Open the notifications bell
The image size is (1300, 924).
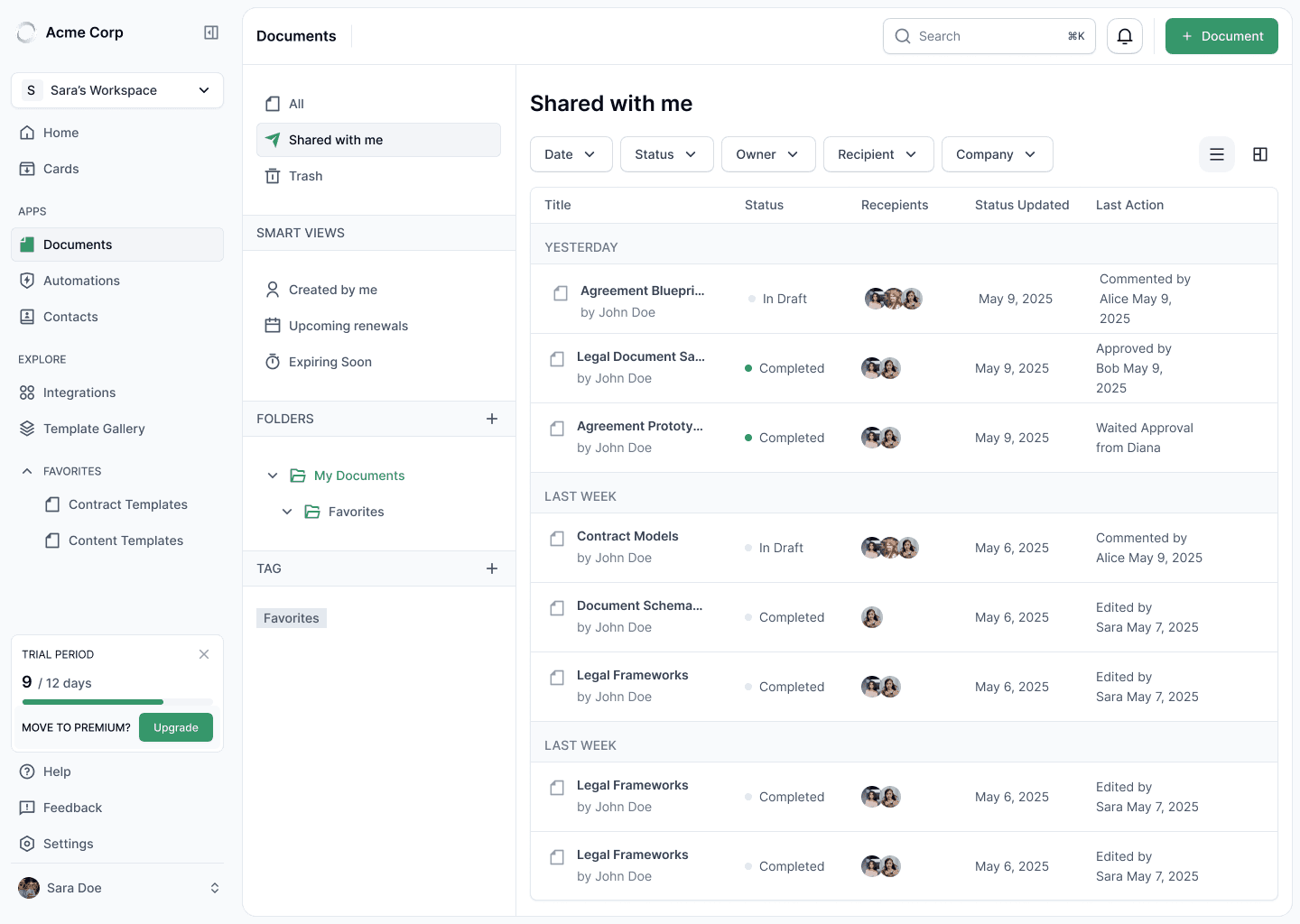pos(1125,36)
